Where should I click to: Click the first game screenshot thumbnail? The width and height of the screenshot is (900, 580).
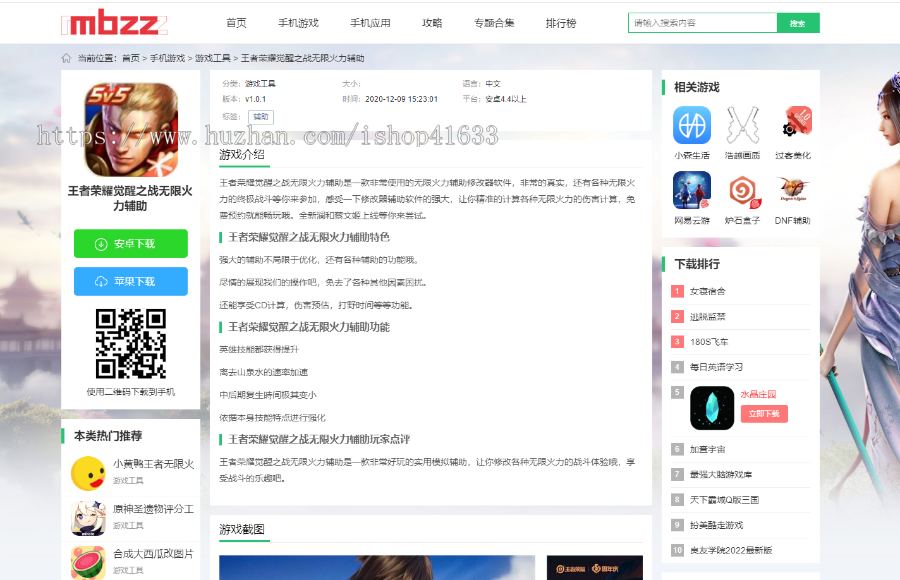click(x=377, y=567)
